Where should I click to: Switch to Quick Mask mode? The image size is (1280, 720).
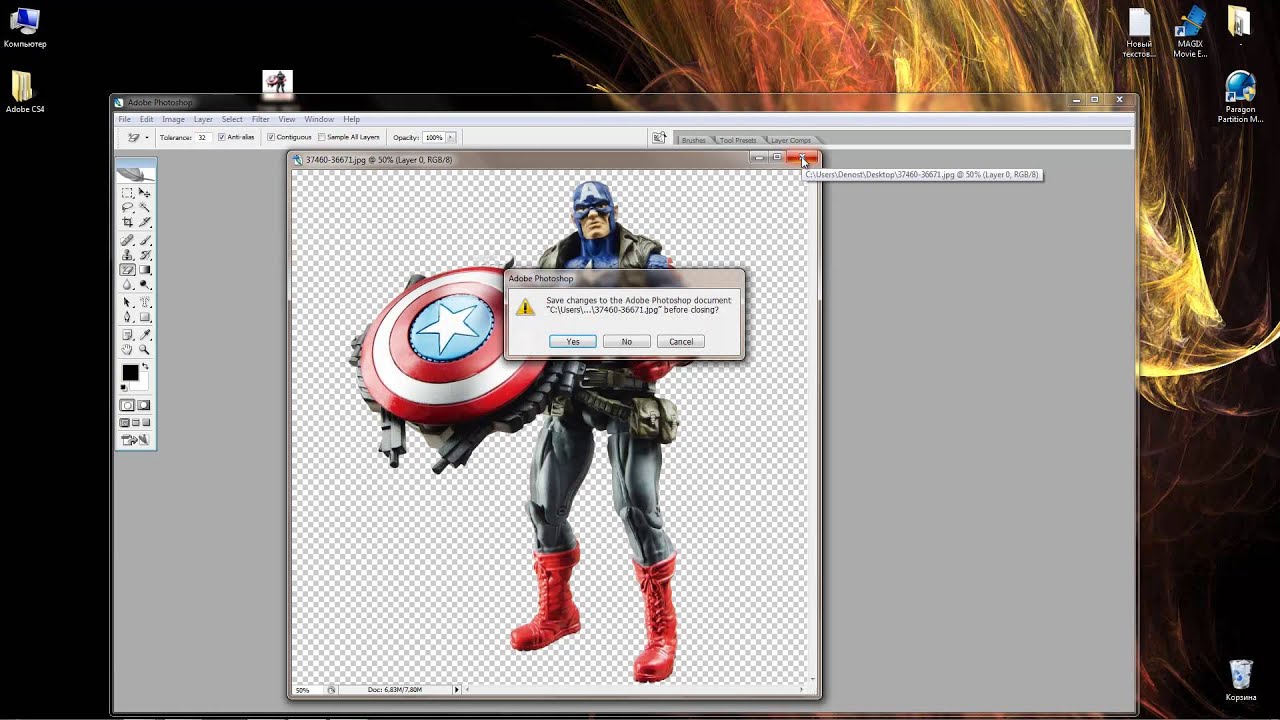click(144, 405)
